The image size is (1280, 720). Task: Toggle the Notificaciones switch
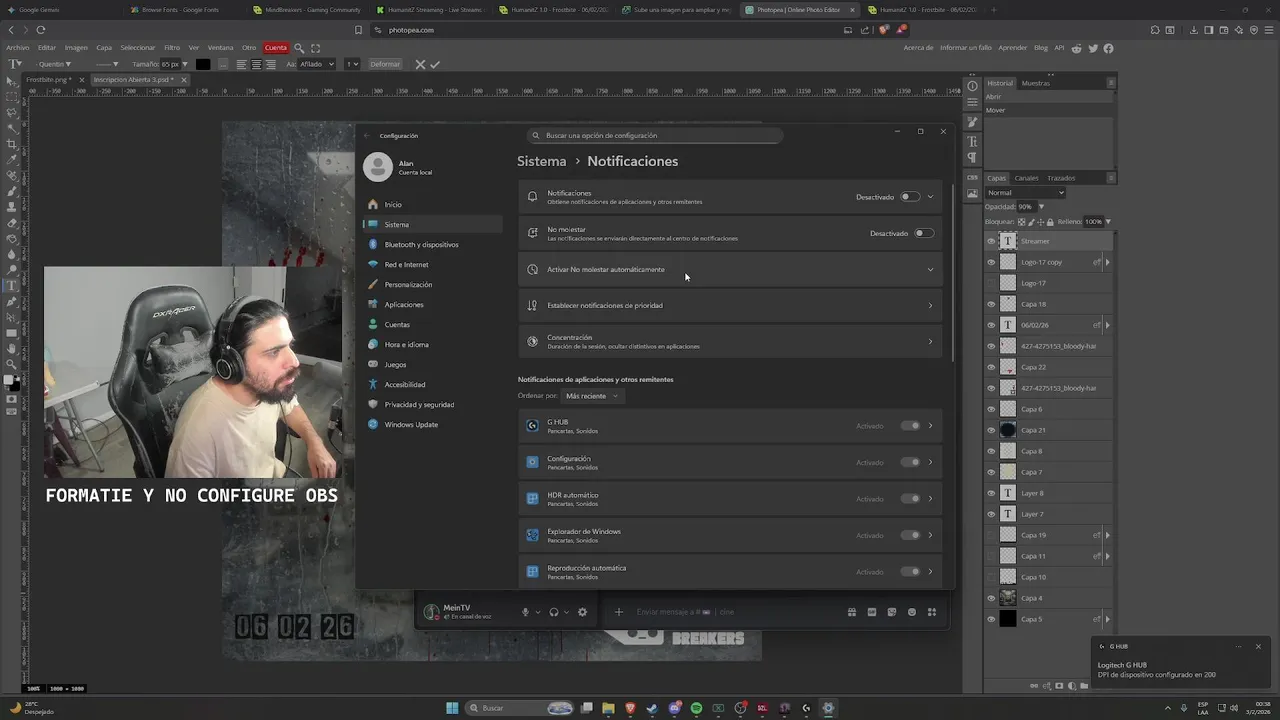point(909,197)
